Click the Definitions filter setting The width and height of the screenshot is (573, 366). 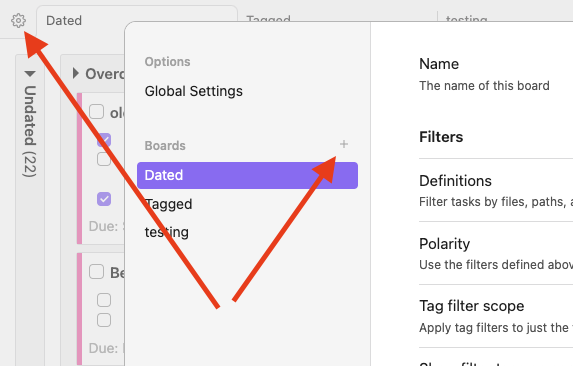pos(455,181)
